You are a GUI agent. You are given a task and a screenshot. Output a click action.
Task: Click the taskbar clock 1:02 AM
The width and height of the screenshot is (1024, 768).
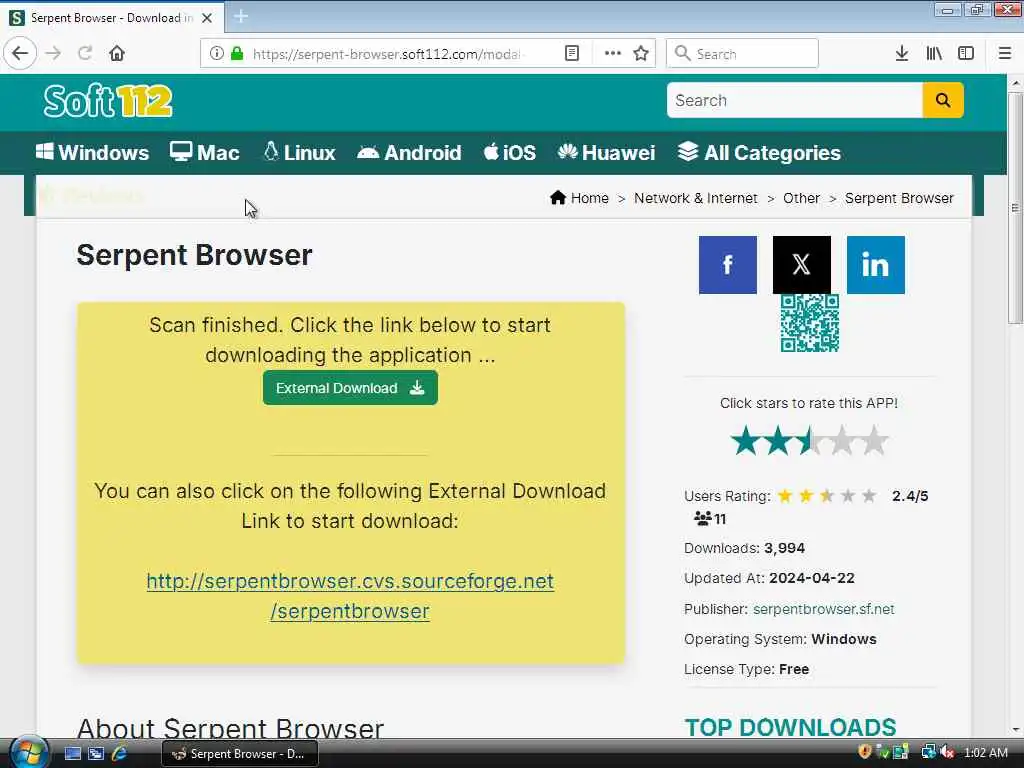pos(985,753)
